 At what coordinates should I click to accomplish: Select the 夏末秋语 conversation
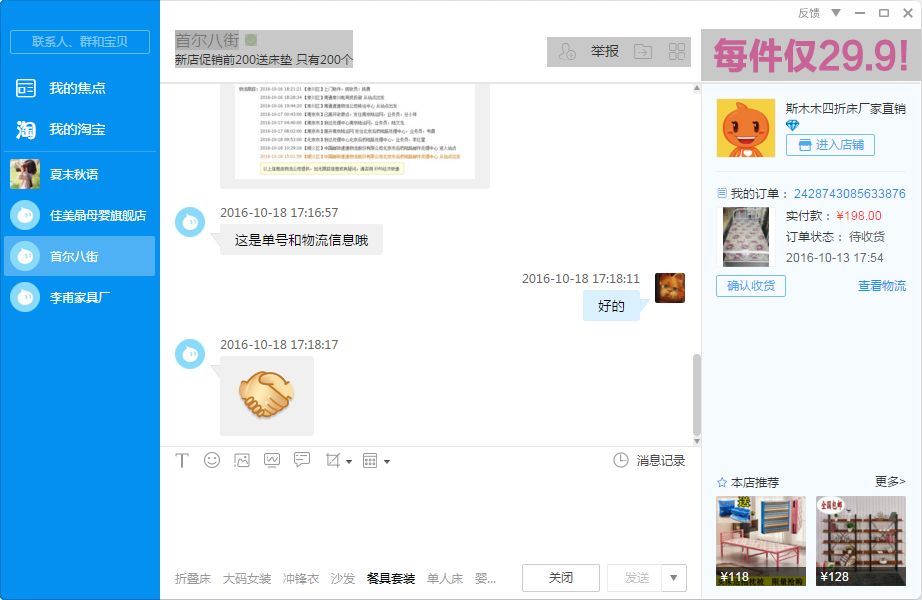[80, 174]
